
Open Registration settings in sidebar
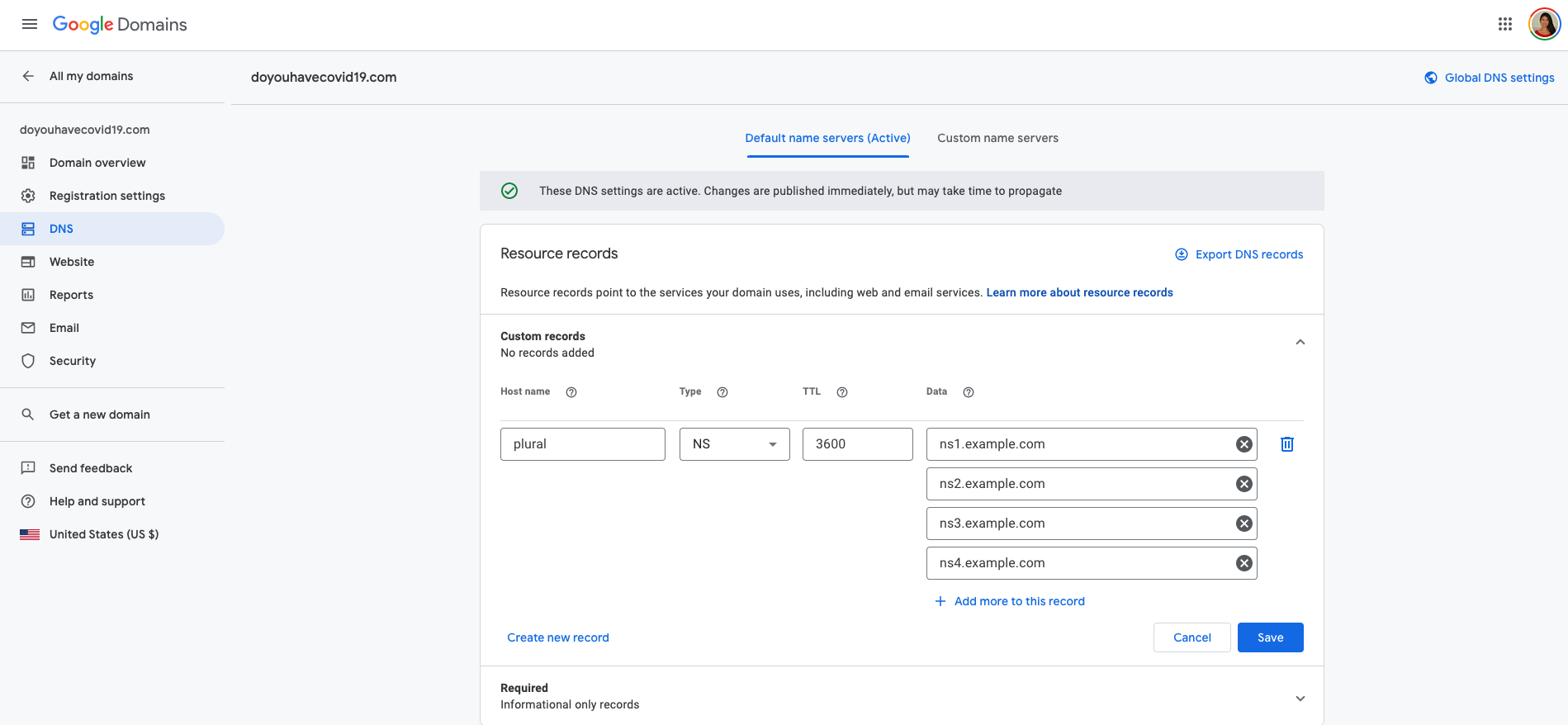point(107,196)
